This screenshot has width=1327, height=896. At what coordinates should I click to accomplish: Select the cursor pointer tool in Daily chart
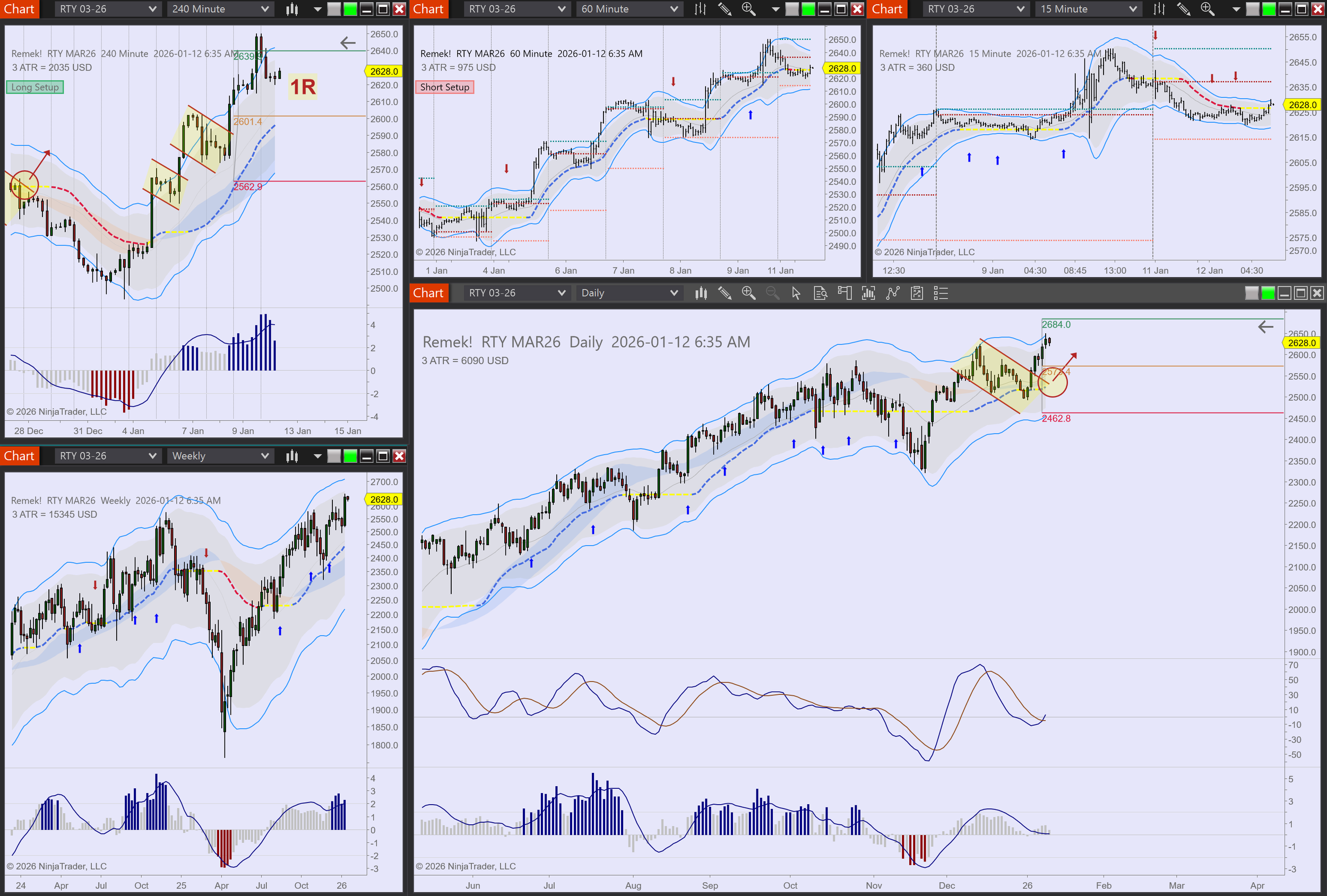tap(796, 293)
